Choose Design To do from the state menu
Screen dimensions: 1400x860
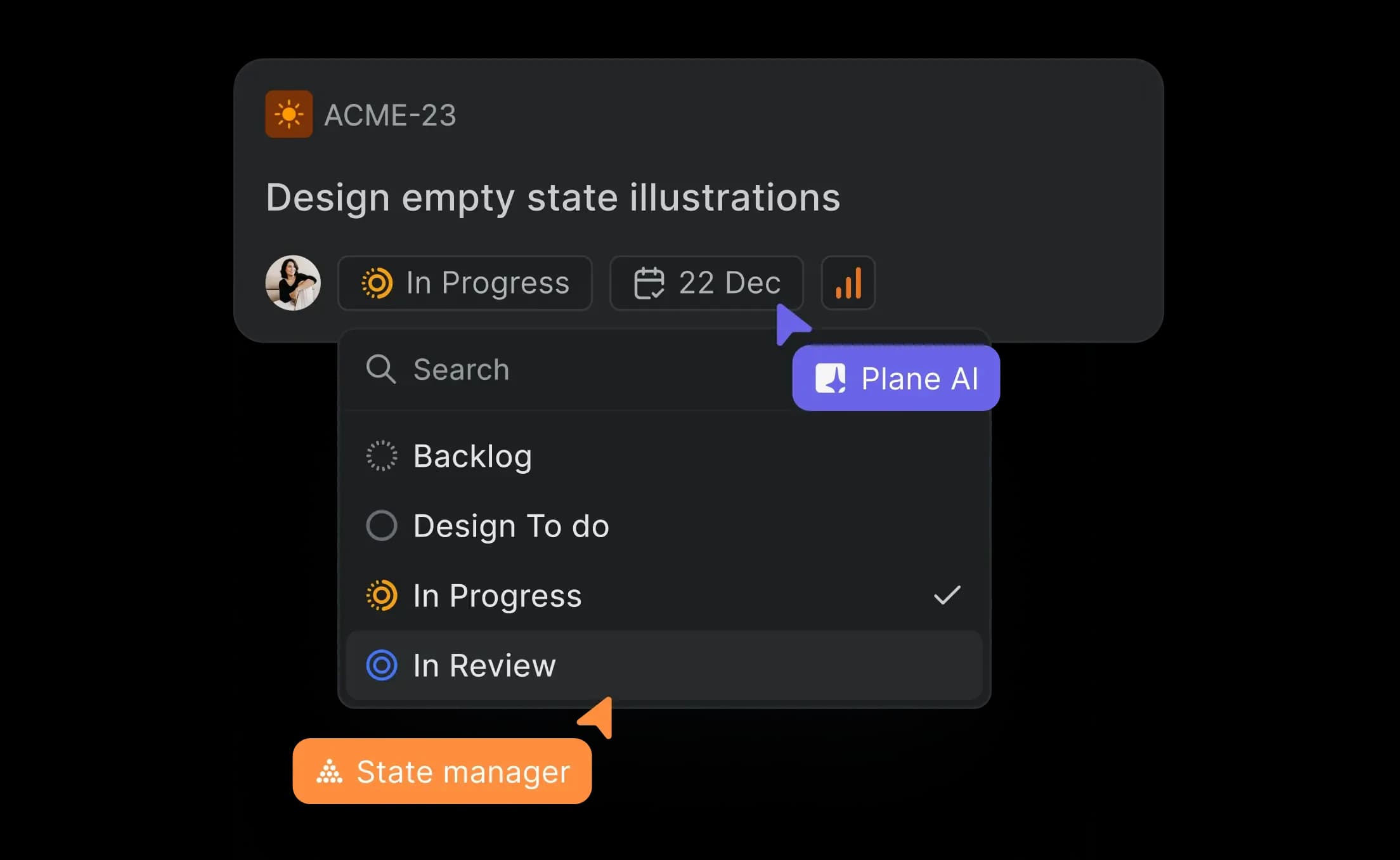click(x=510, y=525)
